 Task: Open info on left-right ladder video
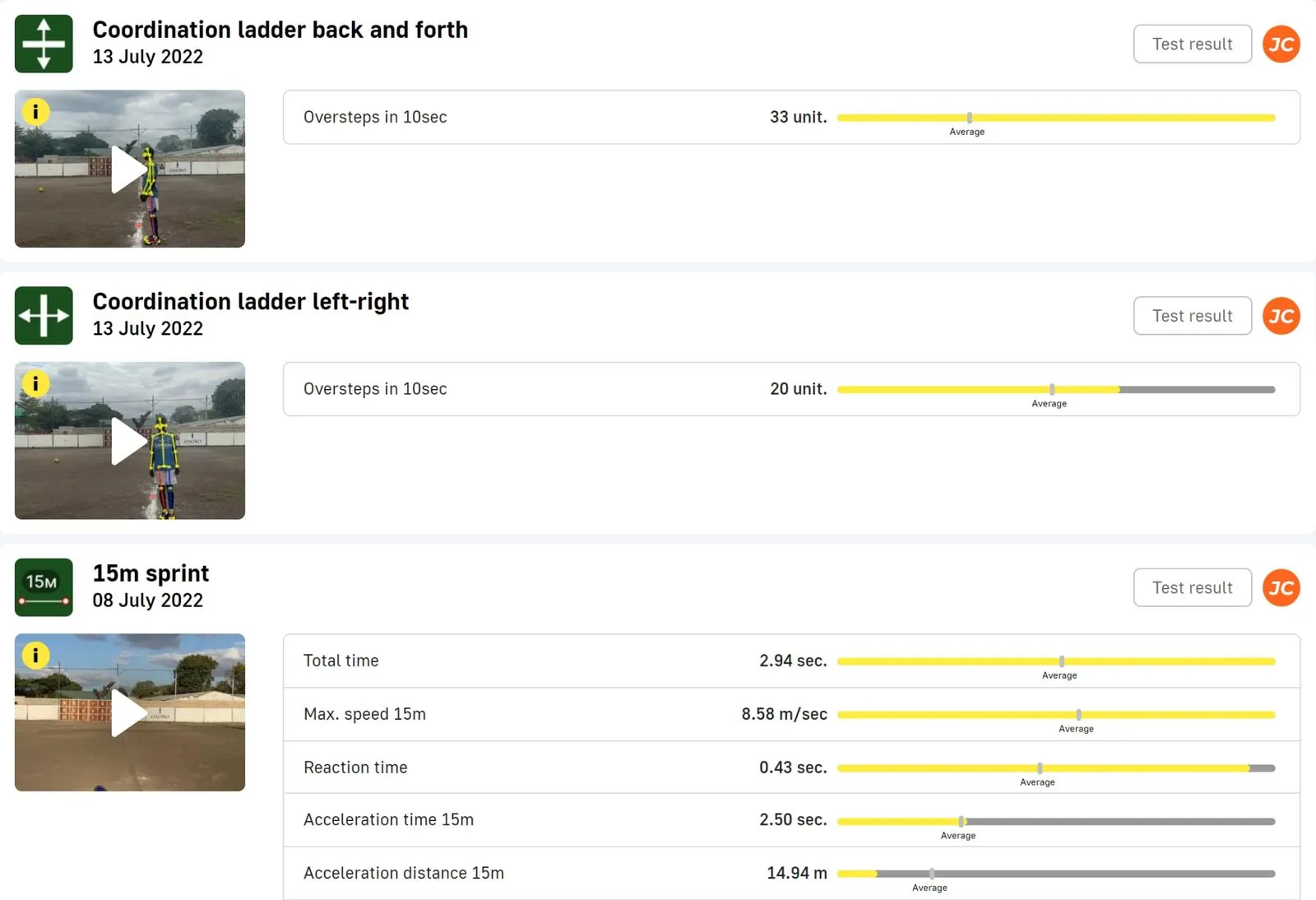pos(35,383)
